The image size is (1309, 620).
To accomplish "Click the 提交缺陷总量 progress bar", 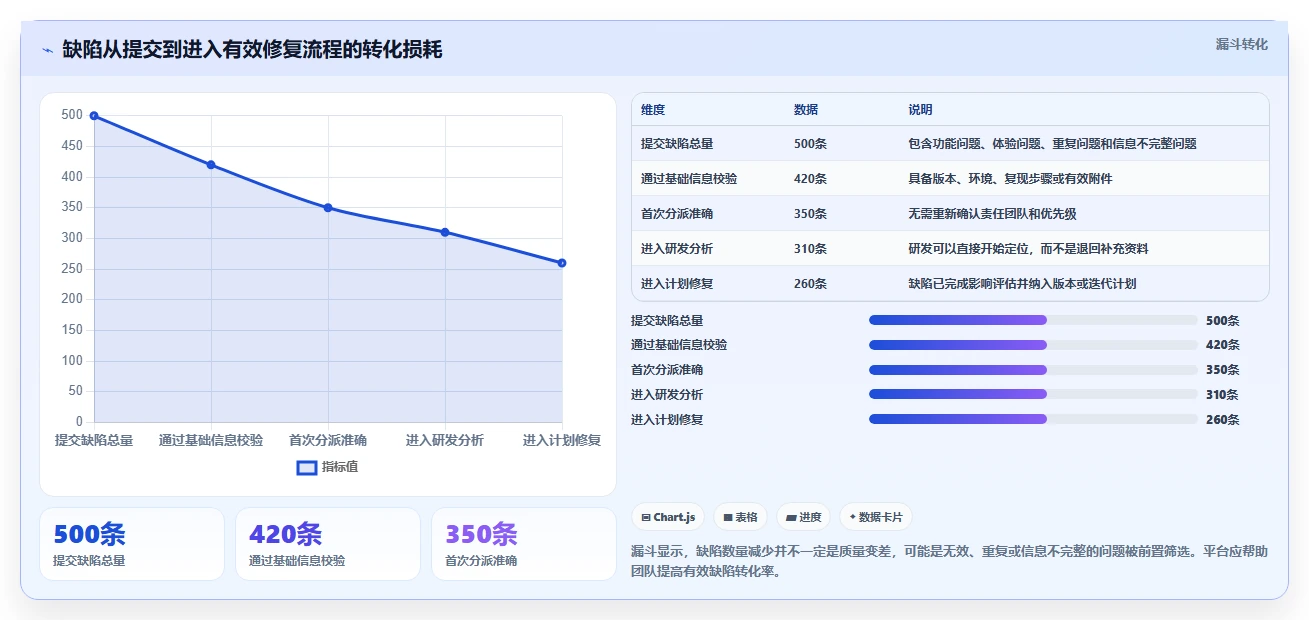I will [1033, 320].
